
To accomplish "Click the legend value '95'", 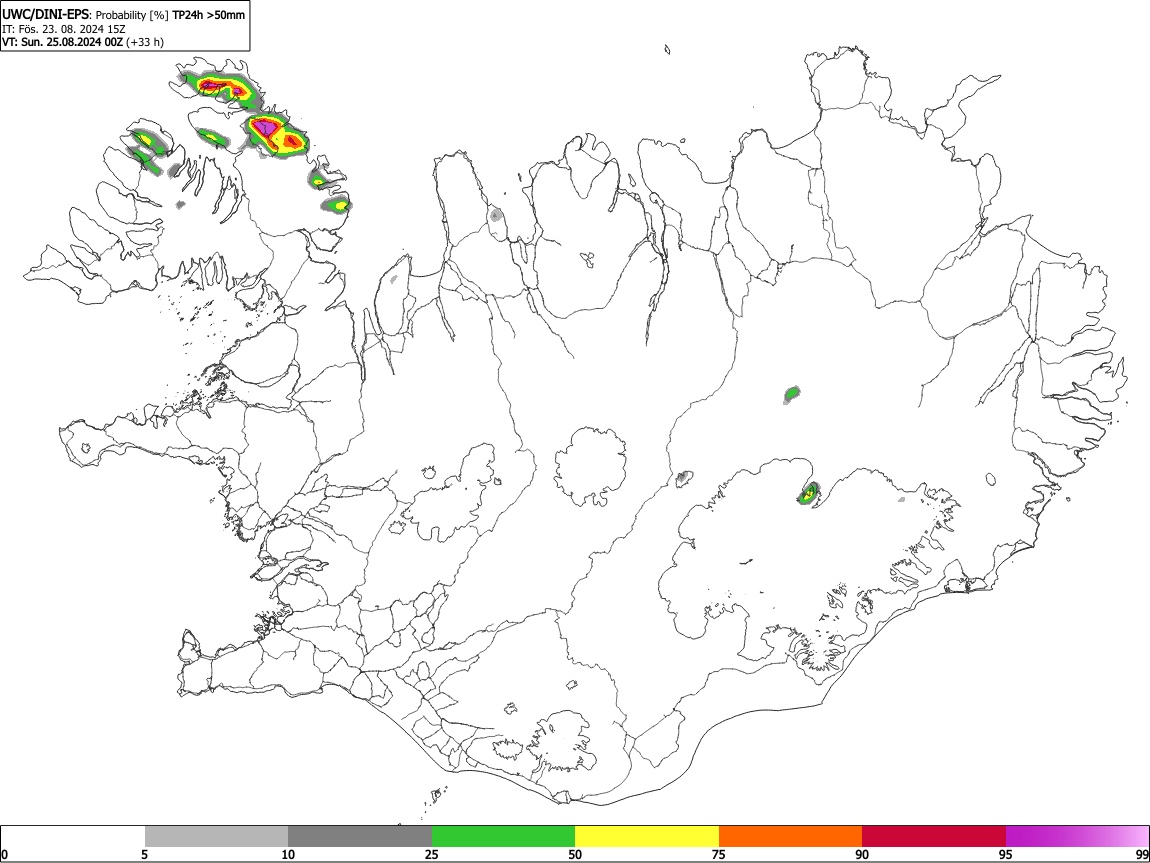I will pos(1006,854).
